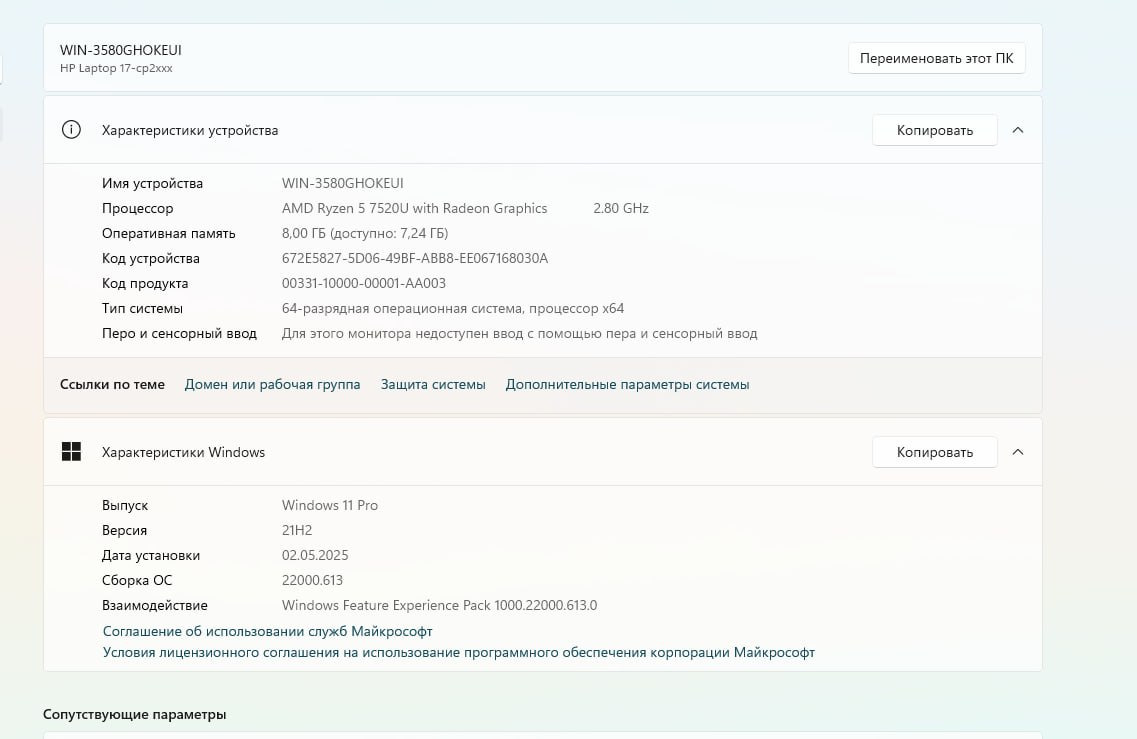Viewport: 1137px width, 739px height.
Task: Click the Windows 11 Pro edition value
Action: pos(330,505)
